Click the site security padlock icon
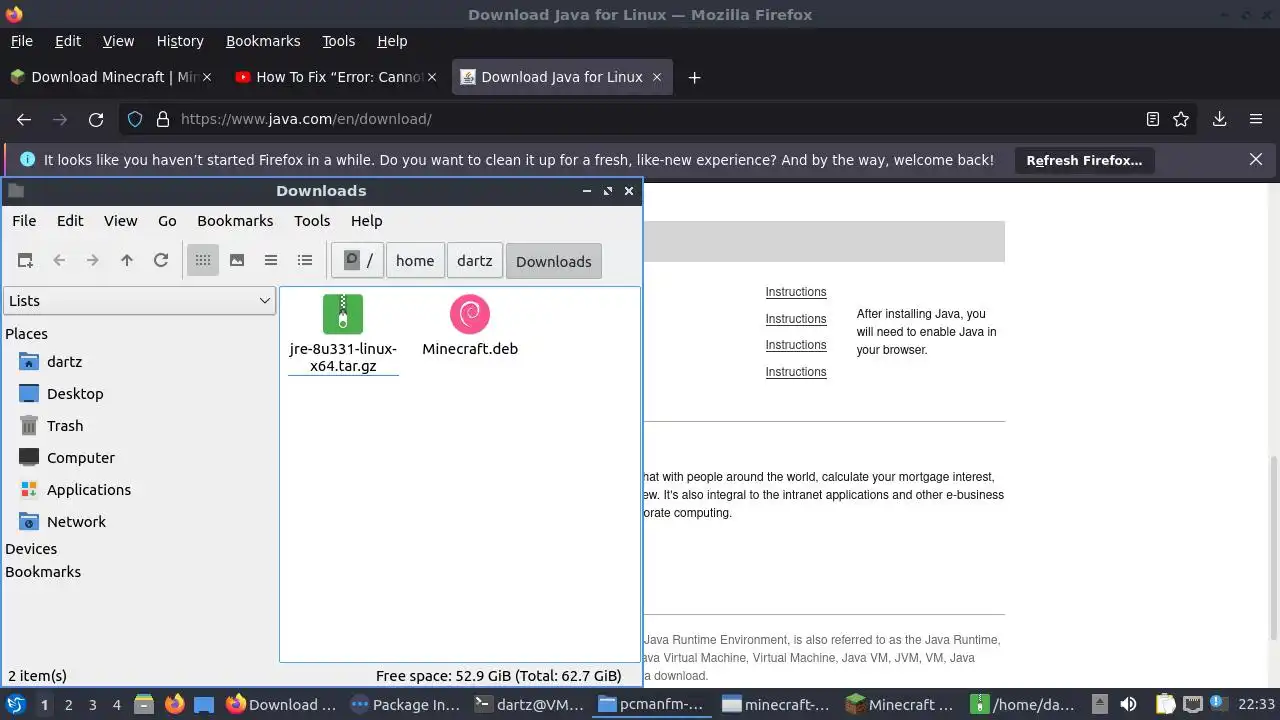1280x720 pixels. (163, 119)
